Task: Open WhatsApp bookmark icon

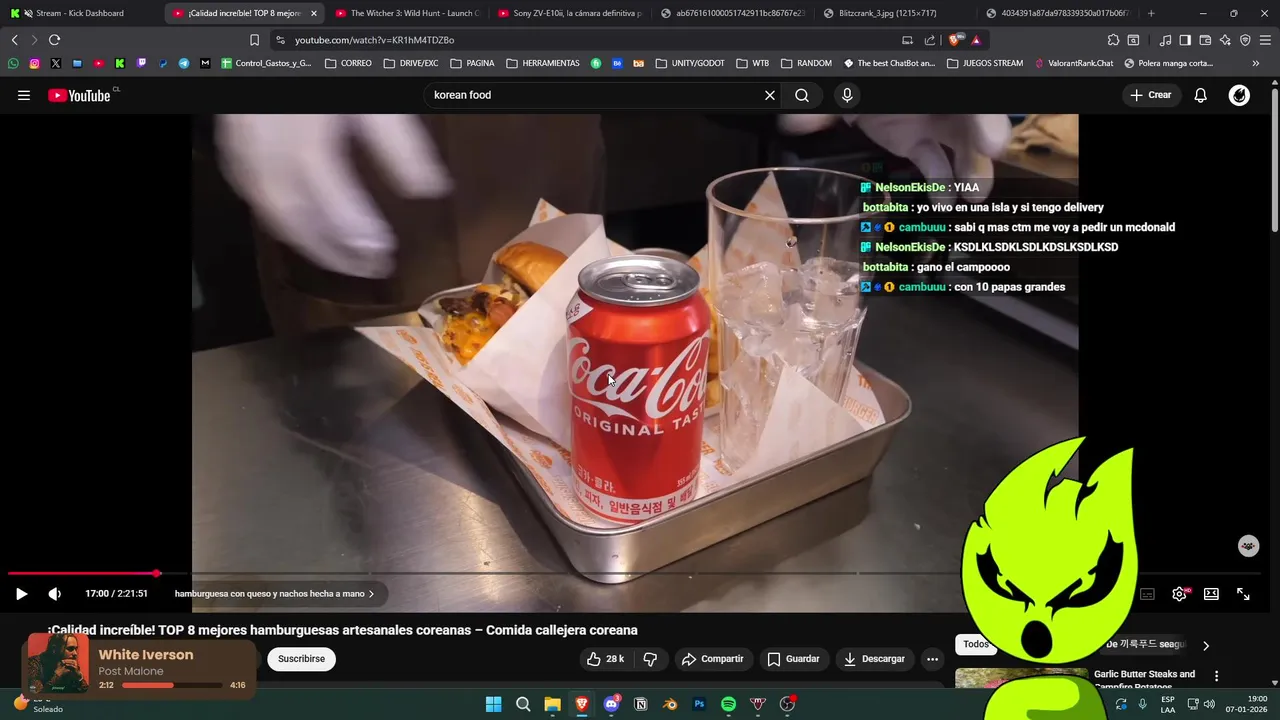Action: point(13,63)
